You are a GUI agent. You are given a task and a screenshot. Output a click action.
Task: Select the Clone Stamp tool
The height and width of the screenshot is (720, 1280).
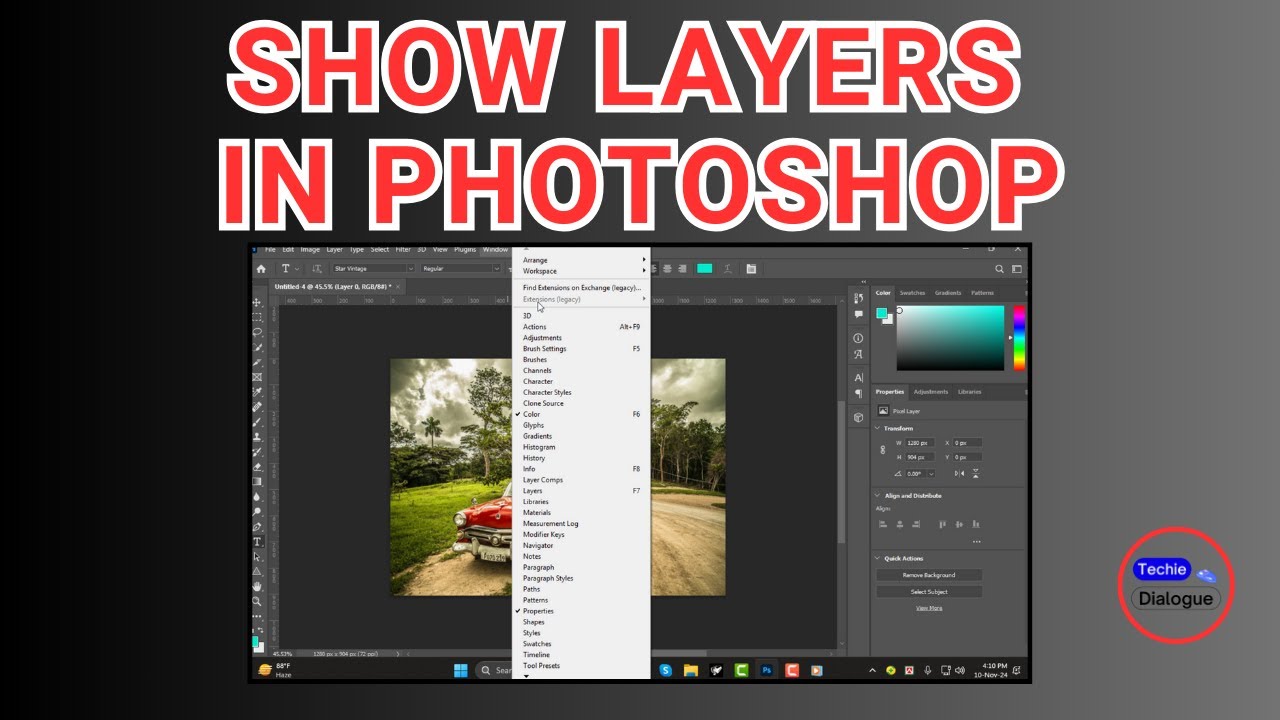(257, 437)
